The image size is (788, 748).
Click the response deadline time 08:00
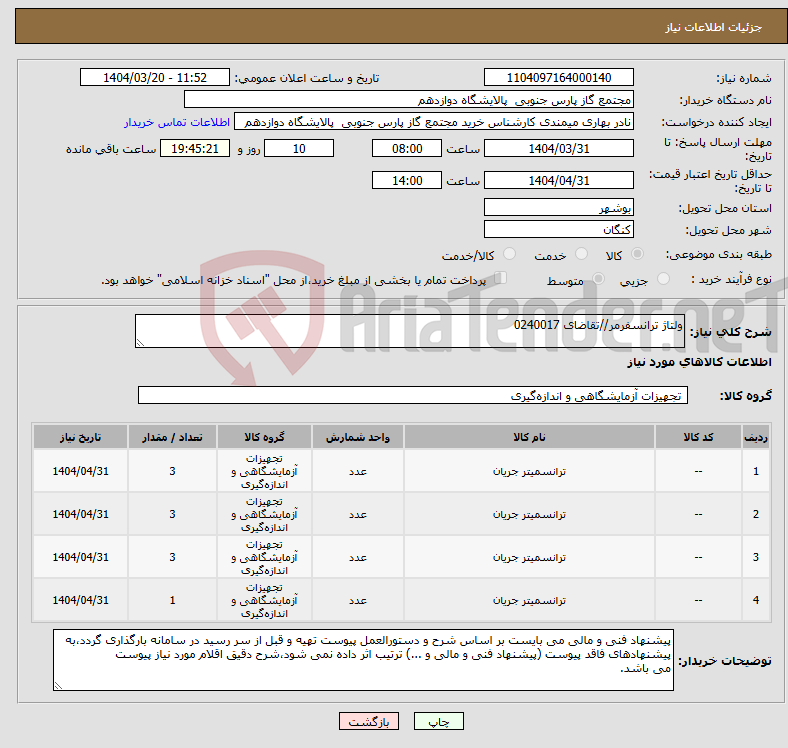(407, 148)
